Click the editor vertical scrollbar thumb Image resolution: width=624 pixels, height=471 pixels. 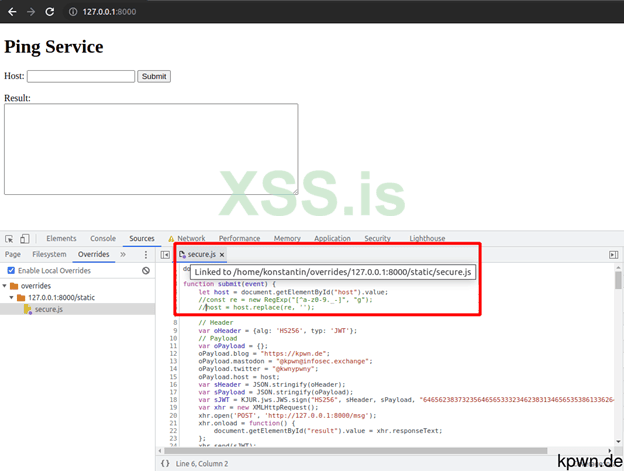point(618,280)
